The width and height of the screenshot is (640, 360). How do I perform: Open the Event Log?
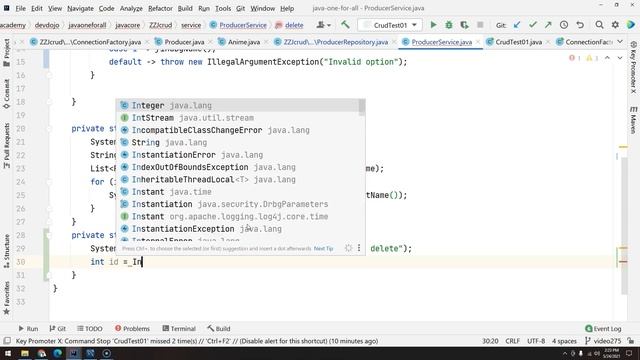pyautogui.click(x=603, y=328)
